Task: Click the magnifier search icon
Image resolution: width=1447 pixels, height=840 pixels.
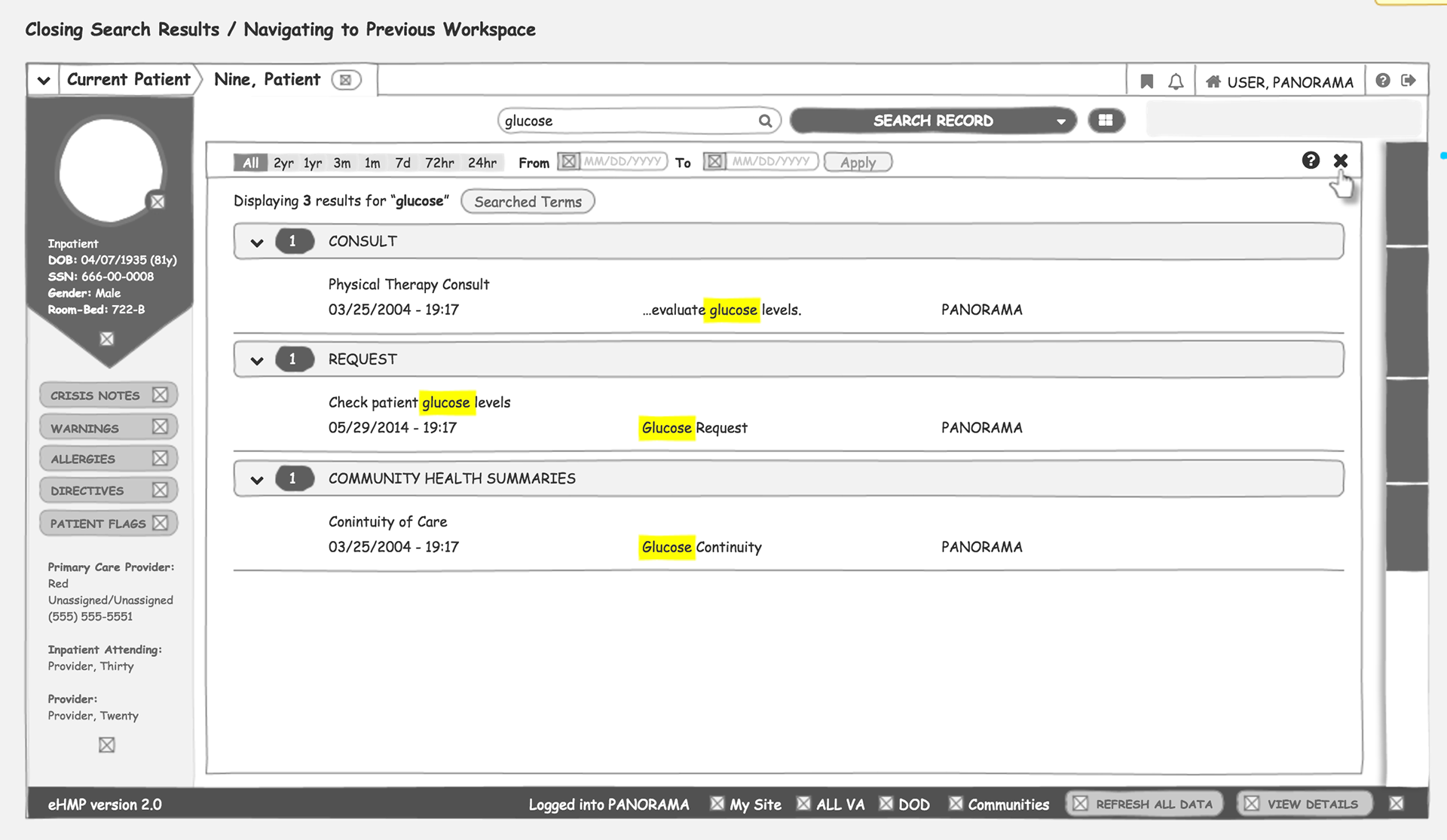Action: (765, 121)
